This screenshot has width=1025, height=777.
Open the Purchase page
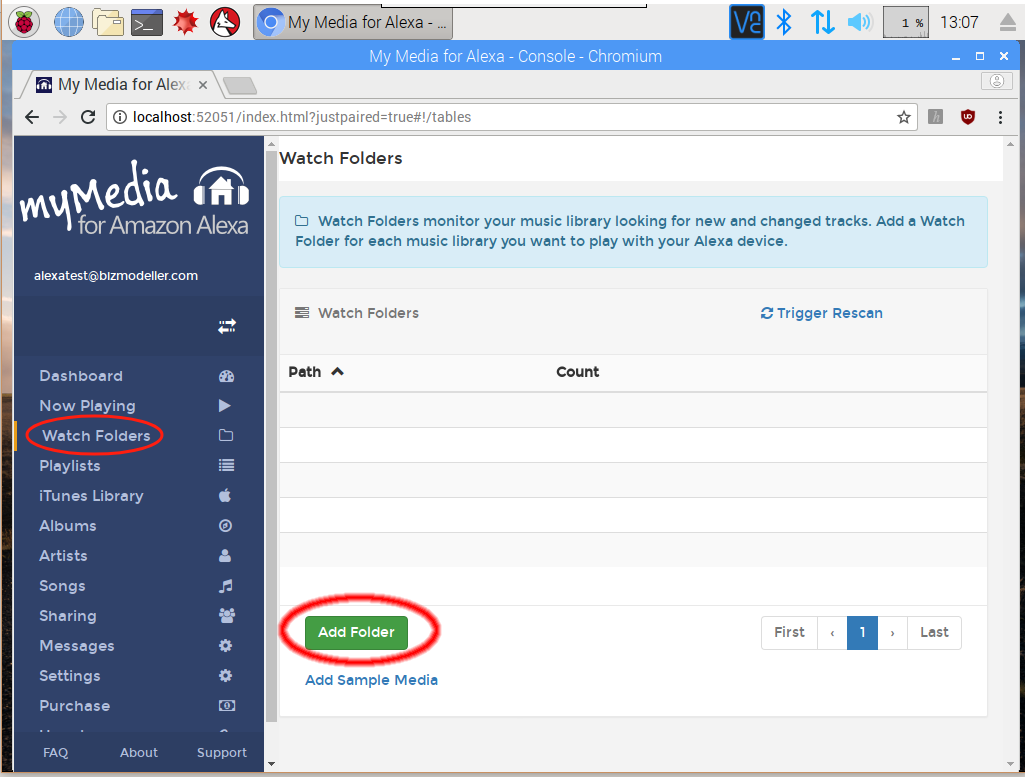(75, 706)
